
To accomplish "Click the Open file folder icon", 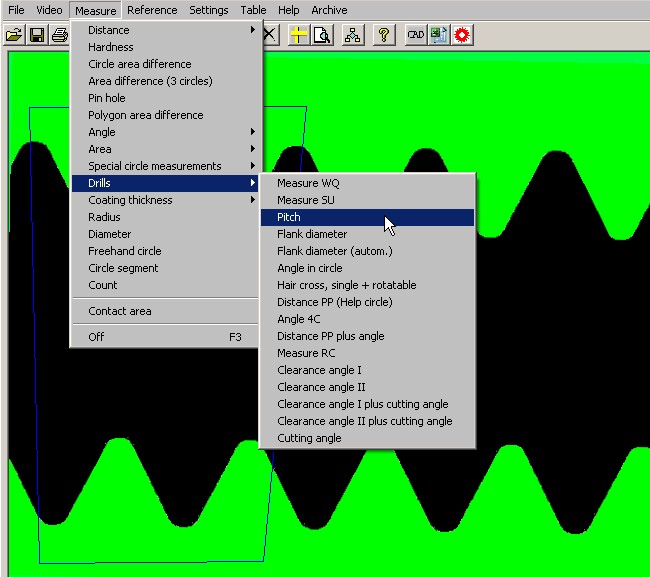I will 14,35.
